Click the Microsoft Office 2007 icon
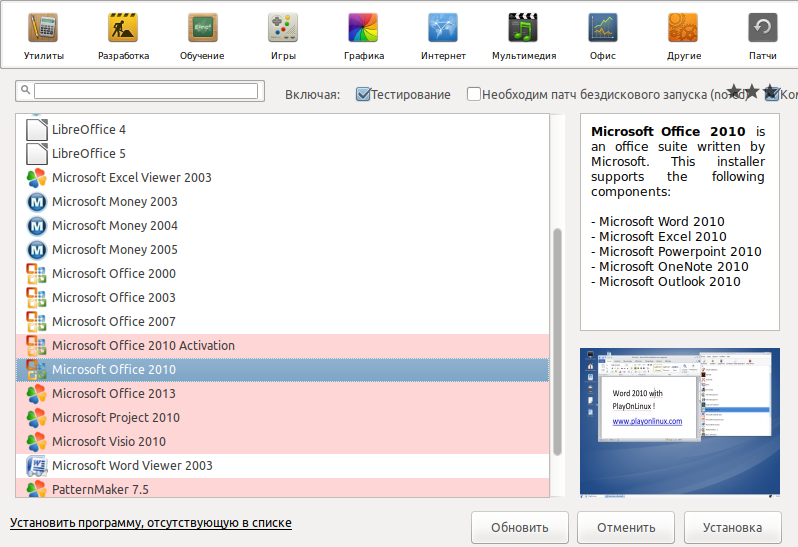The image size is (798, 547). 37,322
